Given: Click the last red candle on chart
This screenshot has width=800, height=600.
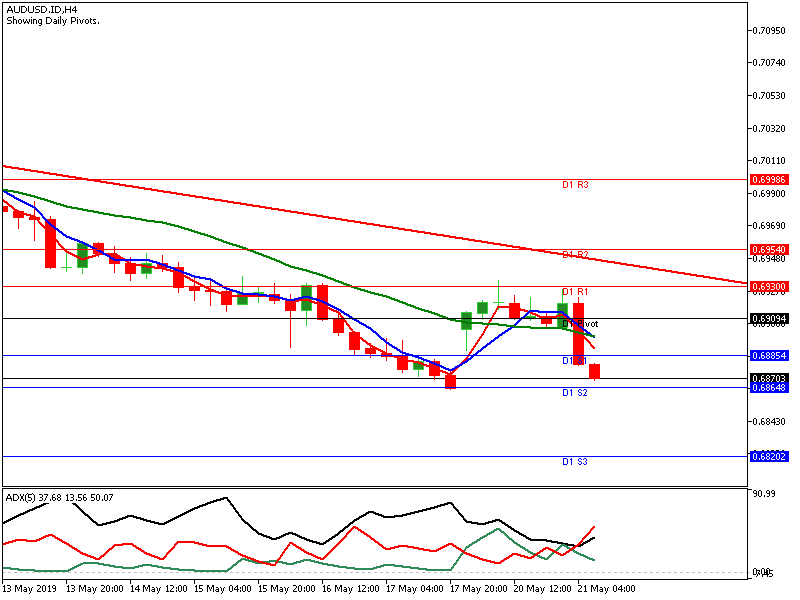Looking at the screenshot, I should tap(595, 372).
